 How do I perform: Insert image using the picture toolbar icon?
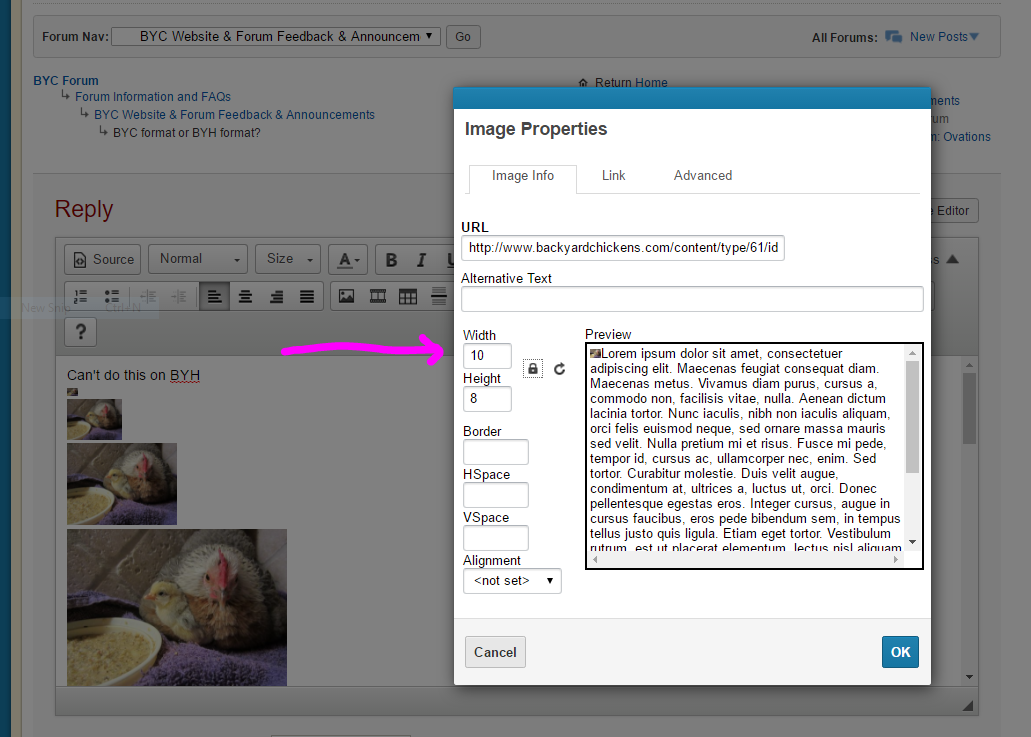pos(347,296)
